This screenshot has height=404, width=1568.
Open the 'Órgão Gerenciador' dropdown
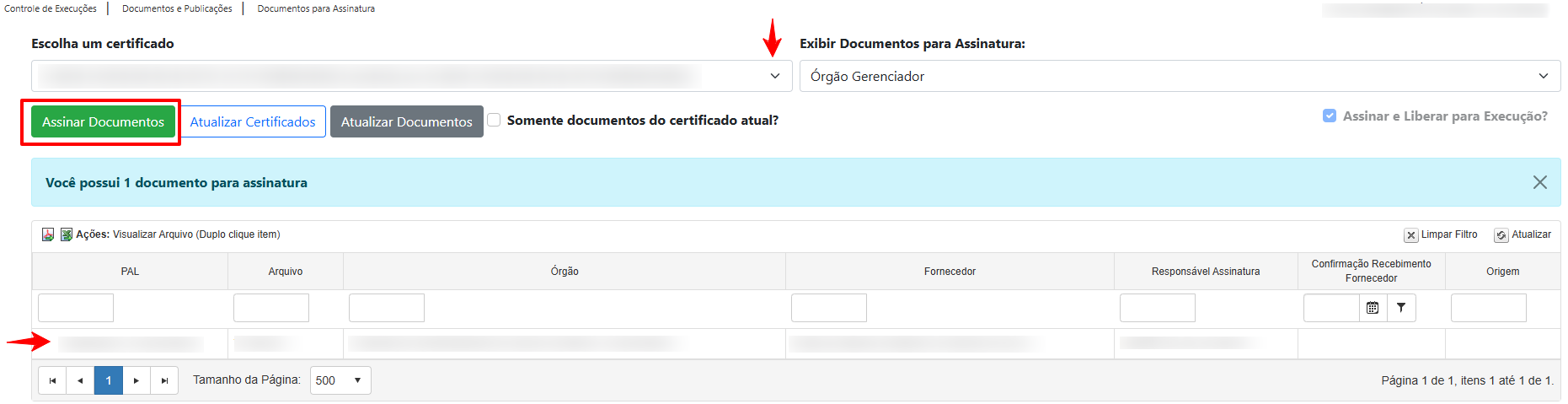(x=1179, y=76)
